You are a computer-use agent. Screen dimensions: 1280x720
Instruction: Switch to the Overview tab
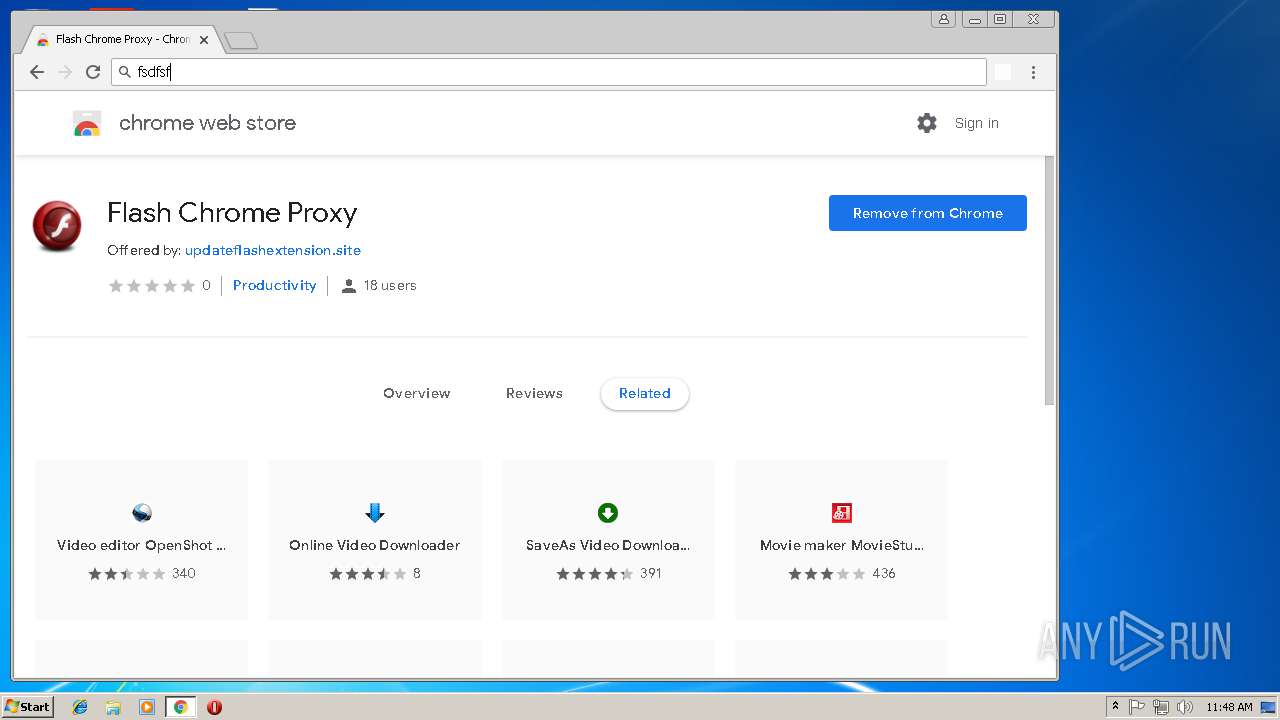pyautogui.click(x=417, y=393)
